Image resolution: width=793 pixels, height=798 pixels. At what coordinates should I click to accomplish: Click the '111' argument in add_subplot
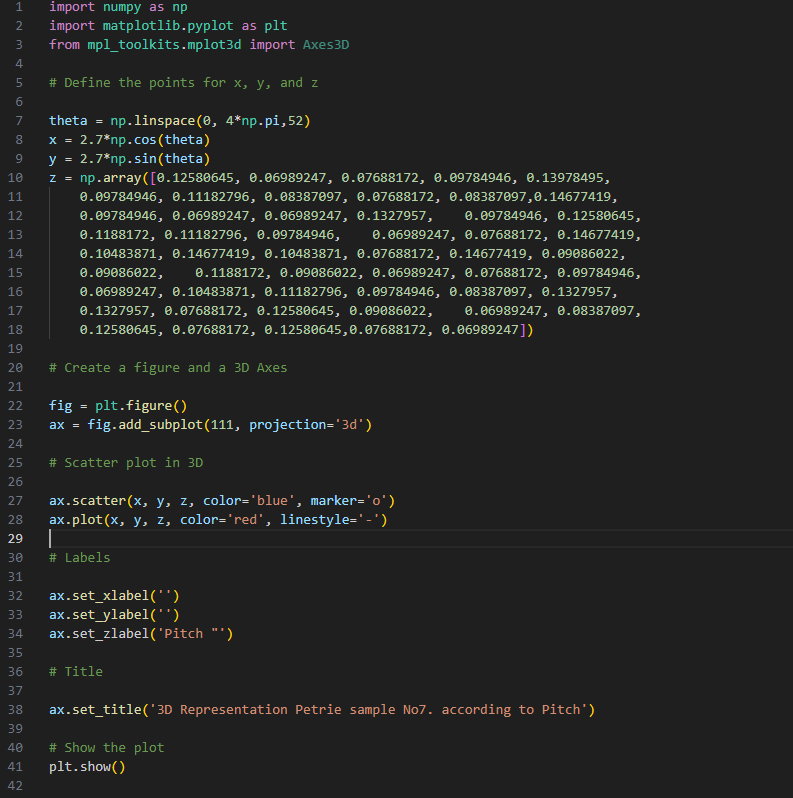[222, 425]
